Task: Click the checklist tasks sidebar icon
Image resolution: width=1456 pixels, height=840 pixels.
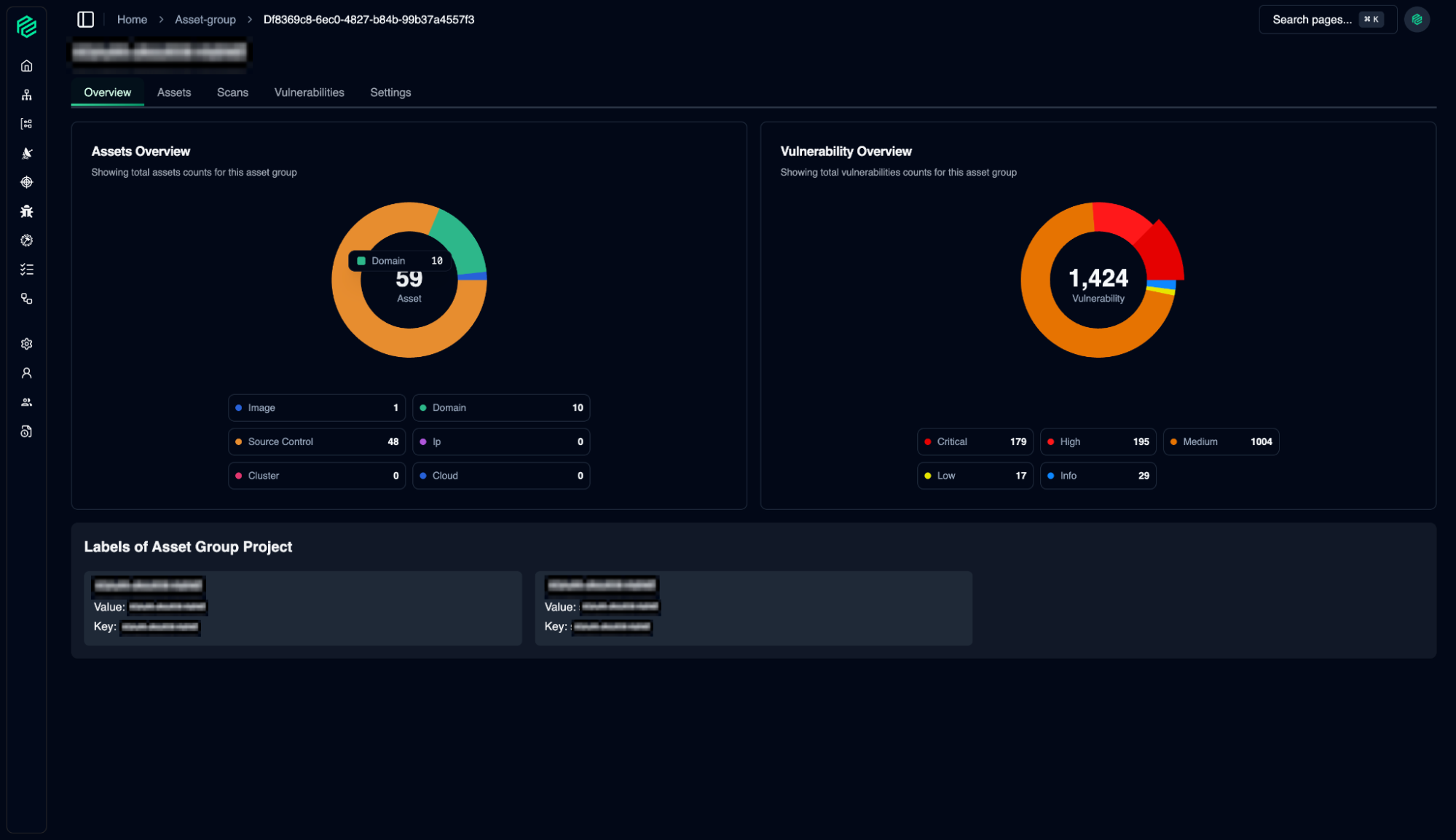Action: click(27, 270)
